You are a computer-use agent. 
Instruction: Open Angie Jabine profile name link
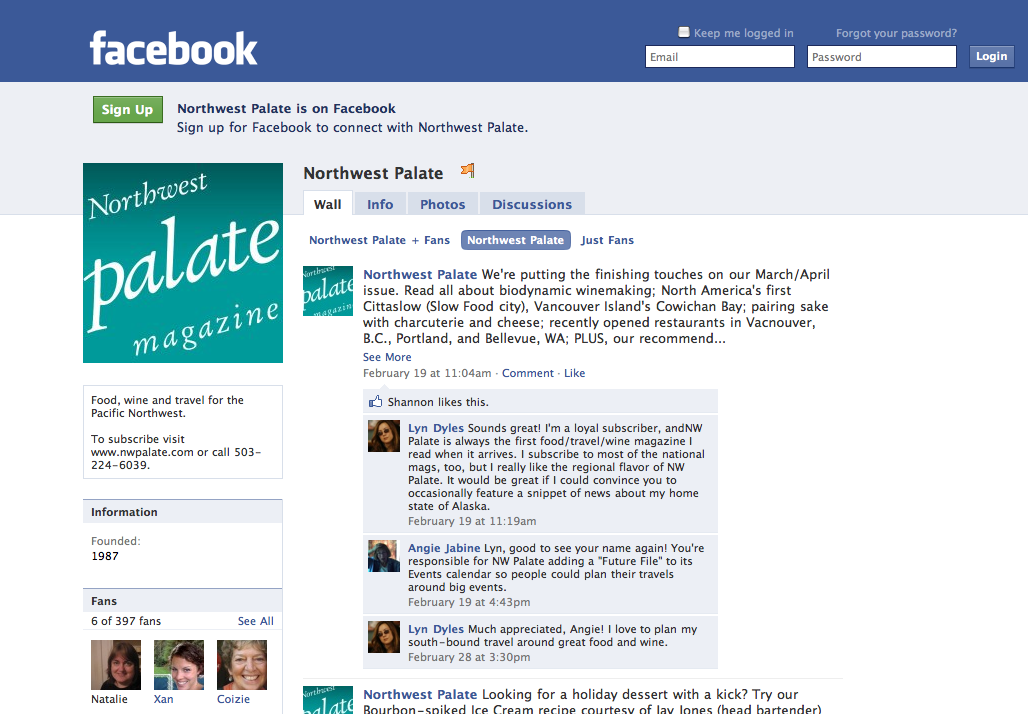click(x=444, y=547)
